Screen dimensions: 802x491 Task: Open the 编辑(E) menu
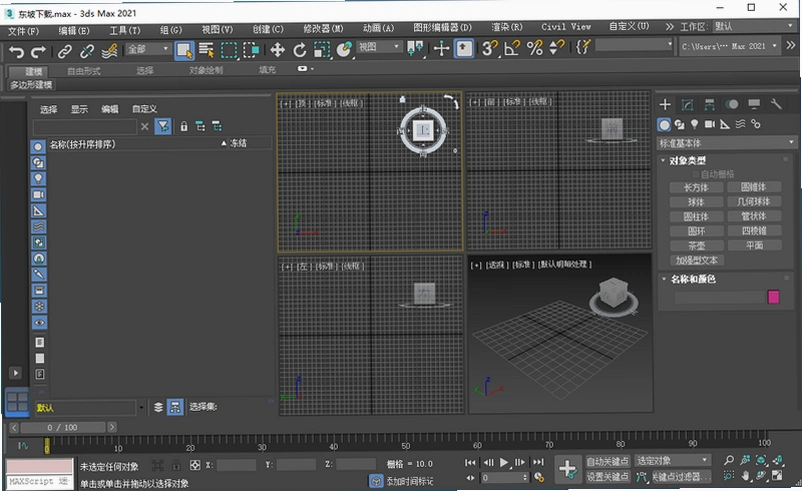74,31
